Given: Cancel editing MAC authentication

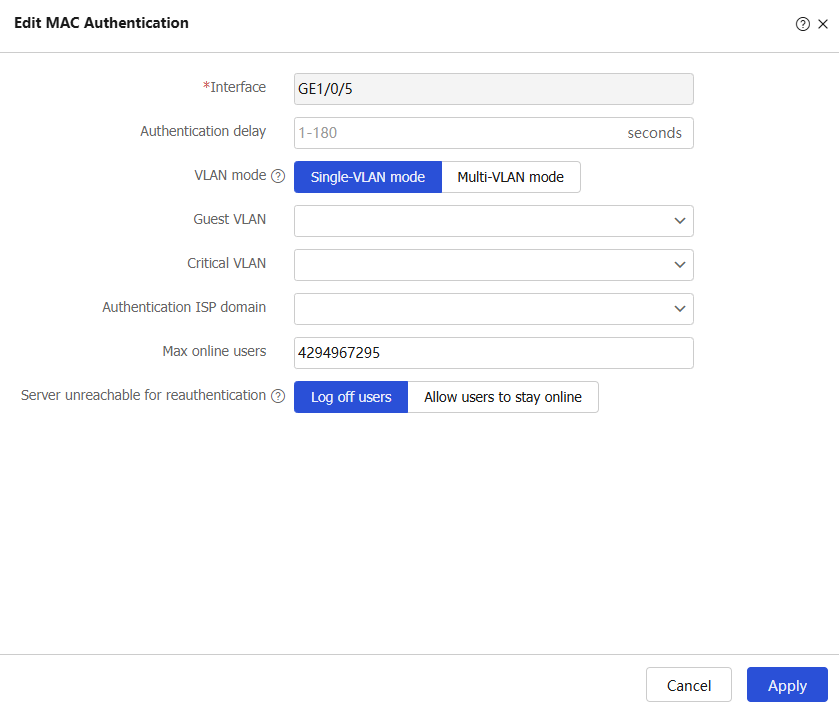Looking at the screenshot, I should tap(689, 684).
